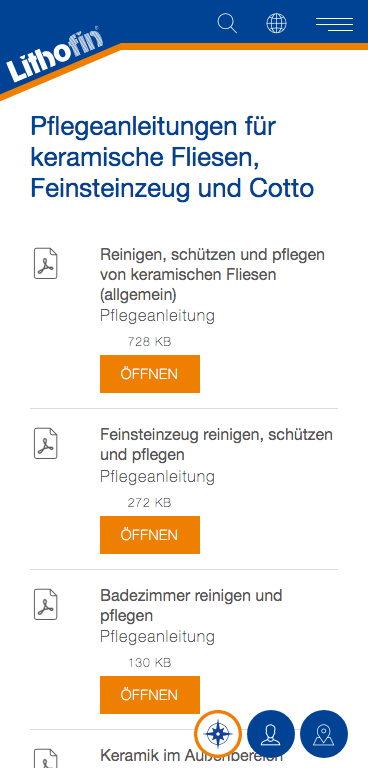Screen dimensions: 368x768
Task: Click the page heading Pflegeanleitungen für keramische Fliesen
Action: point(172,157)
